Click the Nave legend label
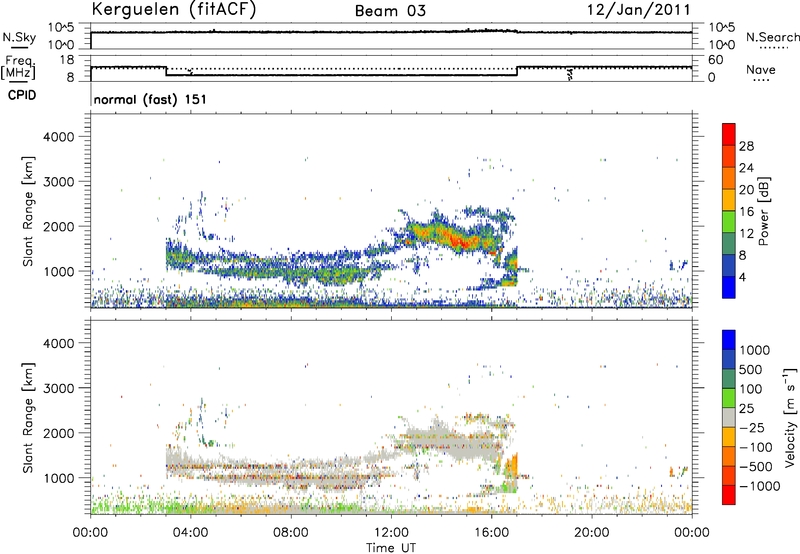Image resolution: width=800 pixels, height=554 pixels. pos(761,70)
